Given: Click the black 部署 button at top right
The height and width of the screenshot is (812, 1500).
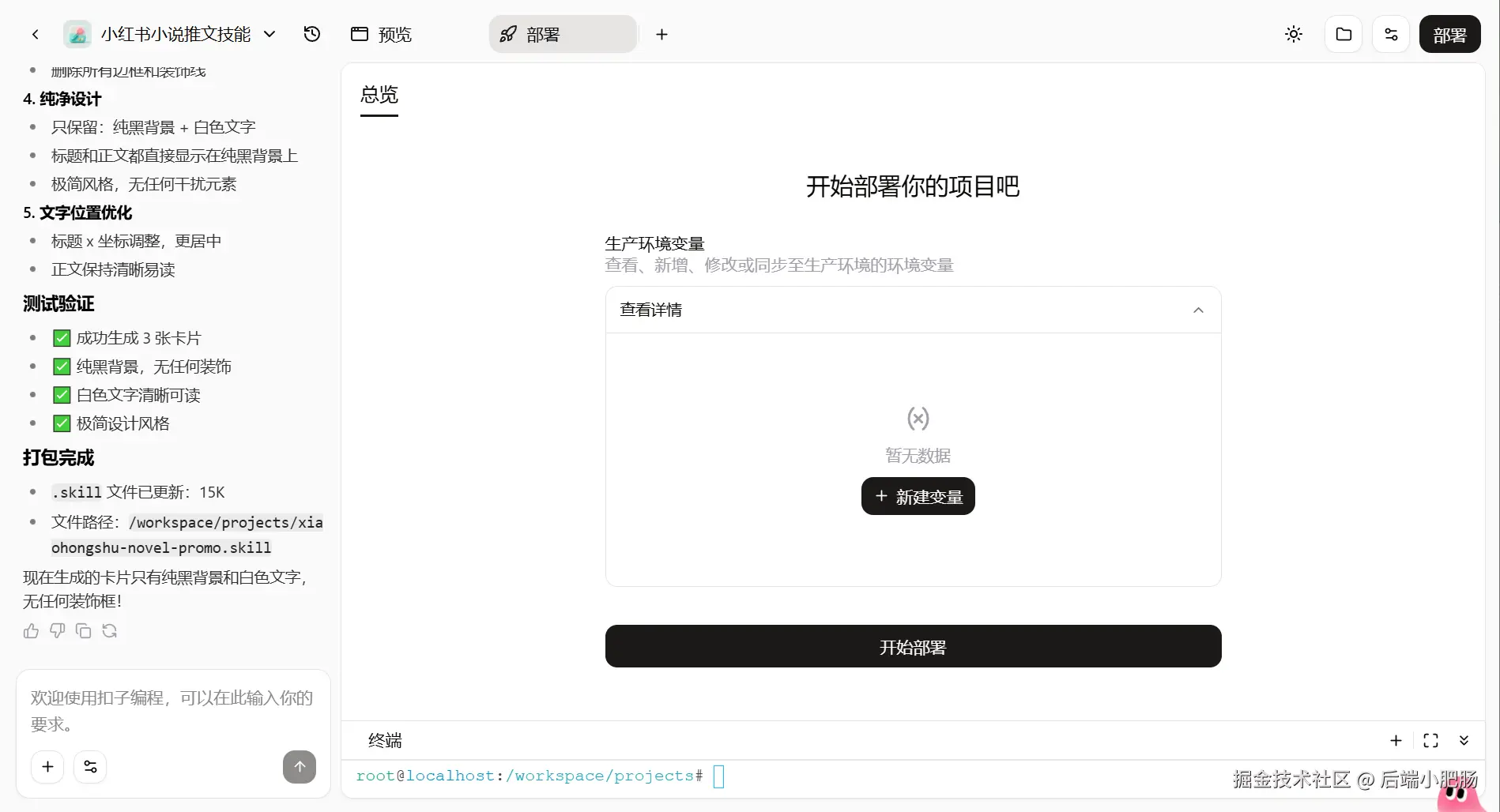Looking at the screenshot, I should (1449, 34).
